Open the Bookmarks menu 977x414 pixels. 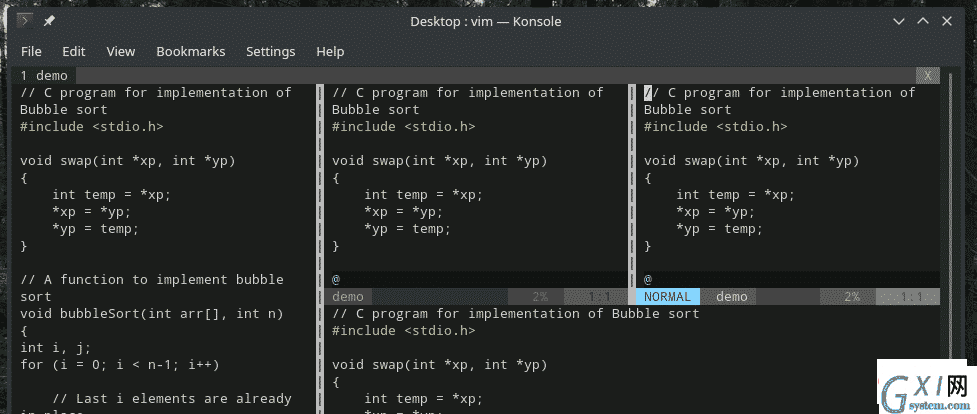click(191, 52)
